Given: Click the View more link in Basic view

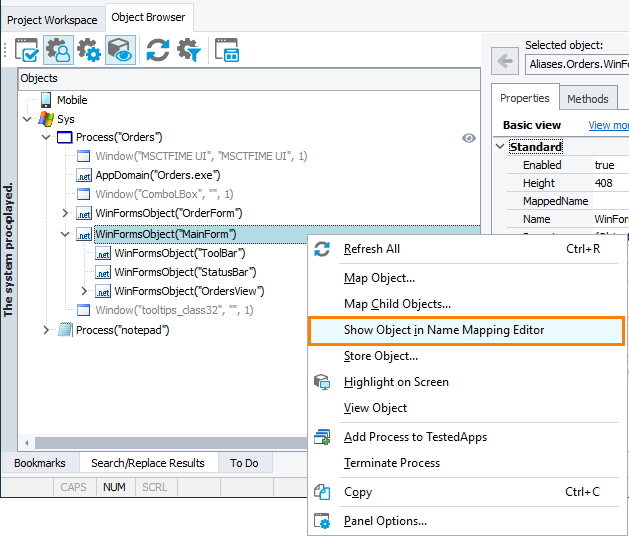Looking at the screenshot, I should coord(608,125).
